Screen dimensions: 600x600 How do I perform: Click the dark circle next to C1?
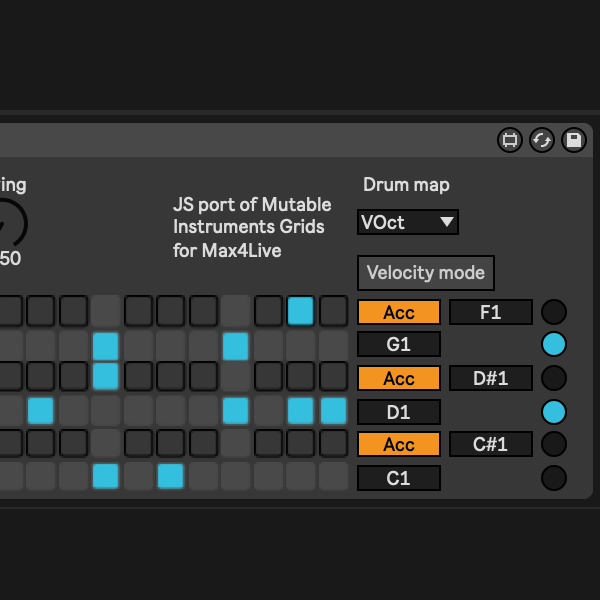coord(554,478)
